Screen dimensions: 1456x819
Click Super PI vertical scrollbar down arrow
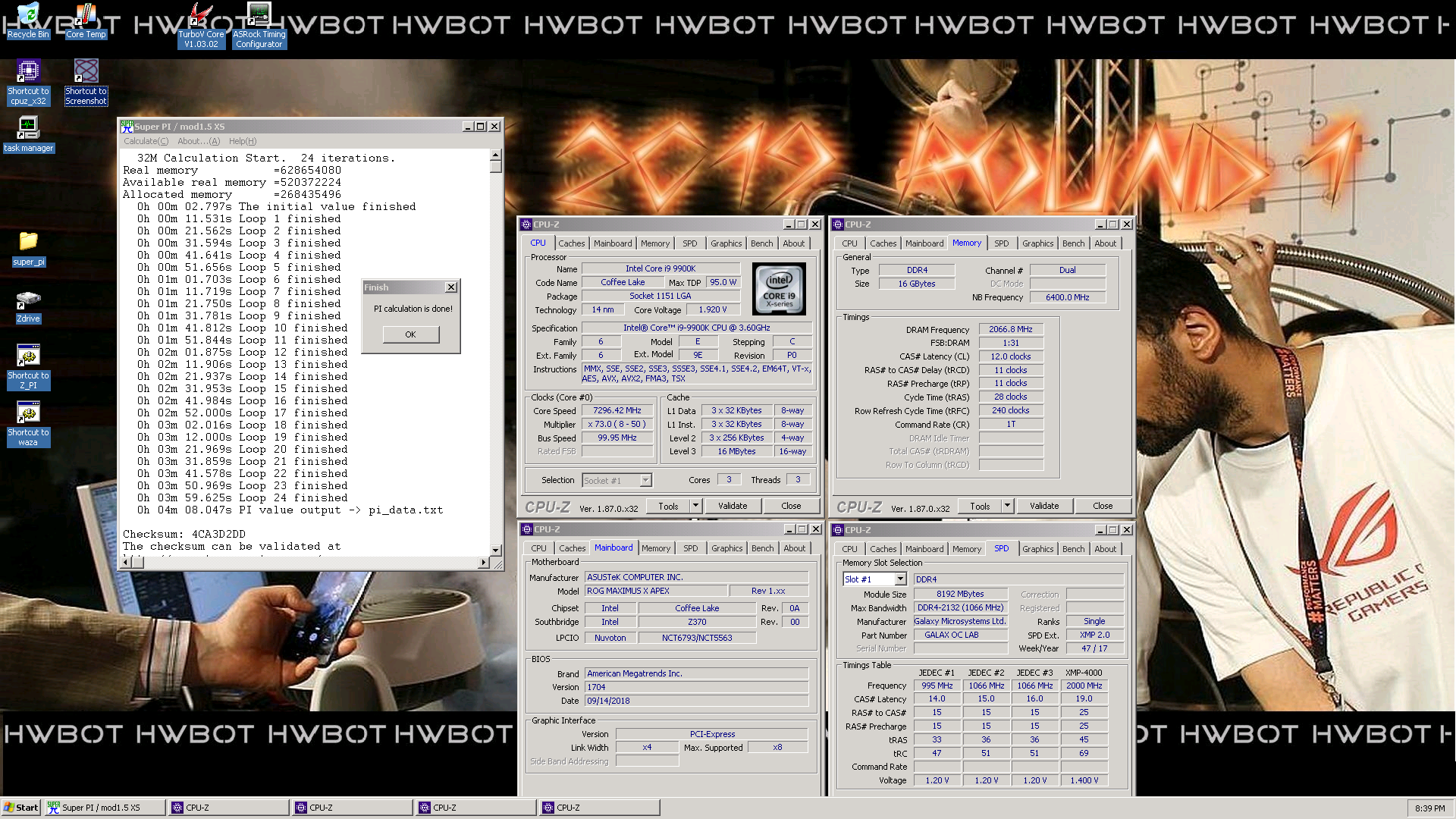pos(496,550)
